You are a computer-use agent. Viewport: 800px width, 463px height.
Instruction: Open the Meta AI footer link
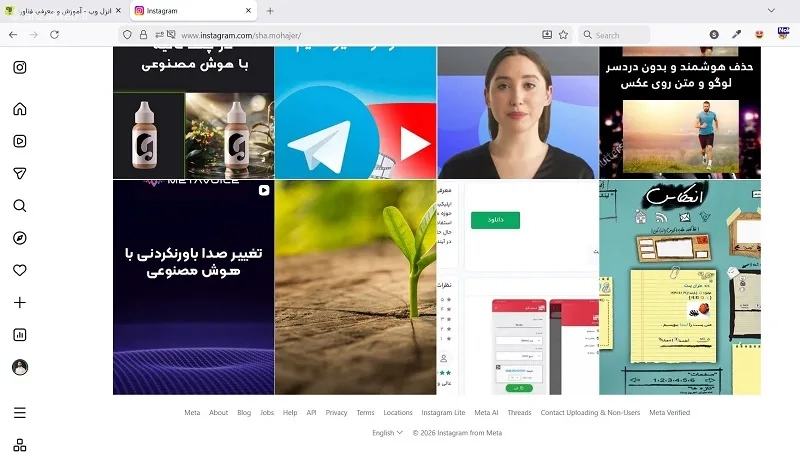(x=486, y=412)
